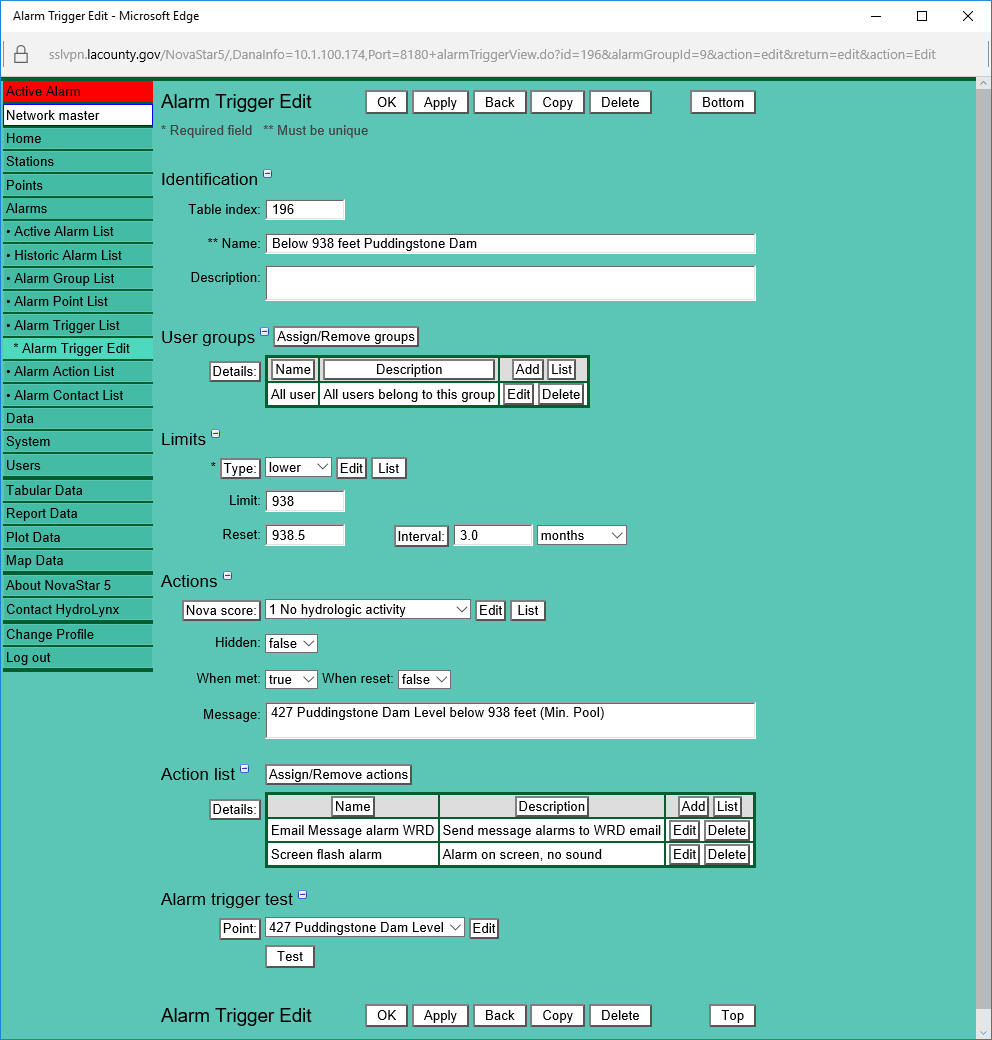Open the interval units months dropdown
Image resolution: width=992 pixels, height=1040 pixels.
581,535
